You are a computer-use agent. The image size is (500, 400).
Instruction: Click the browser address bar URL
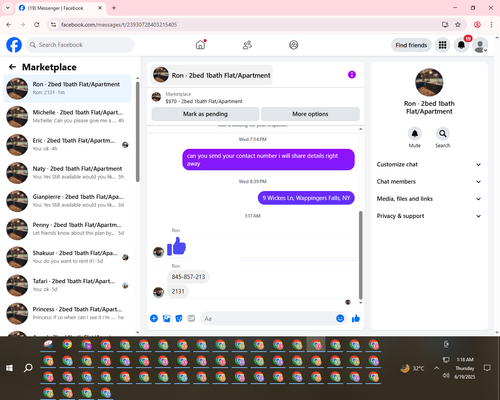[x=119, y=25]
